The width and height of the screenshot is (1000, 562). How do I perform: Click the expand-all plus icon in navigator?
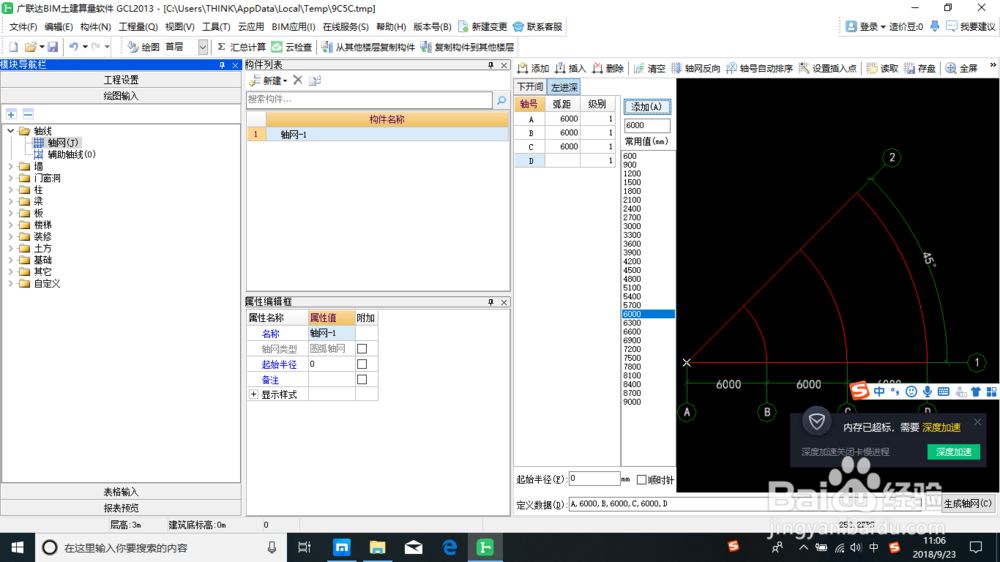point(11,114)
